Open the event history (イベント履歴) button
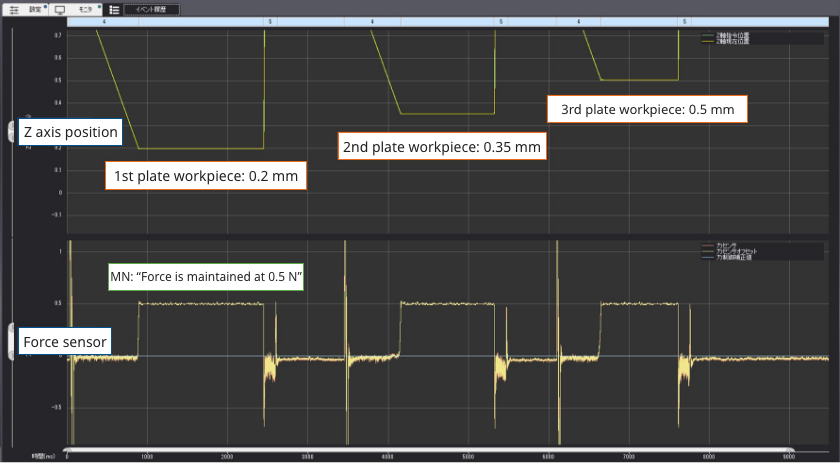Image resolution: width=840 pixels, height=463 pixels. [x=158, y=8]
